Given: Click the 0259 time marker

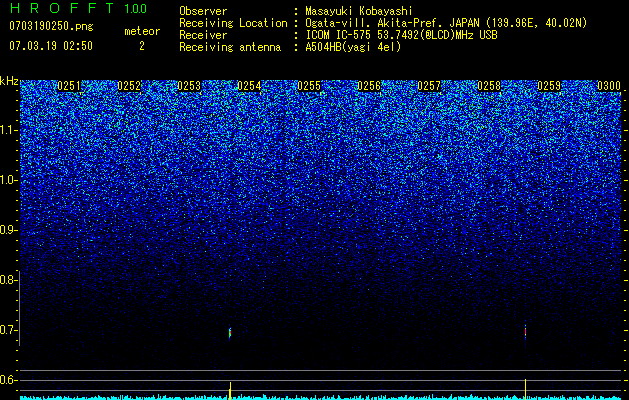Looking at the screenshot, I should (549, 86).
